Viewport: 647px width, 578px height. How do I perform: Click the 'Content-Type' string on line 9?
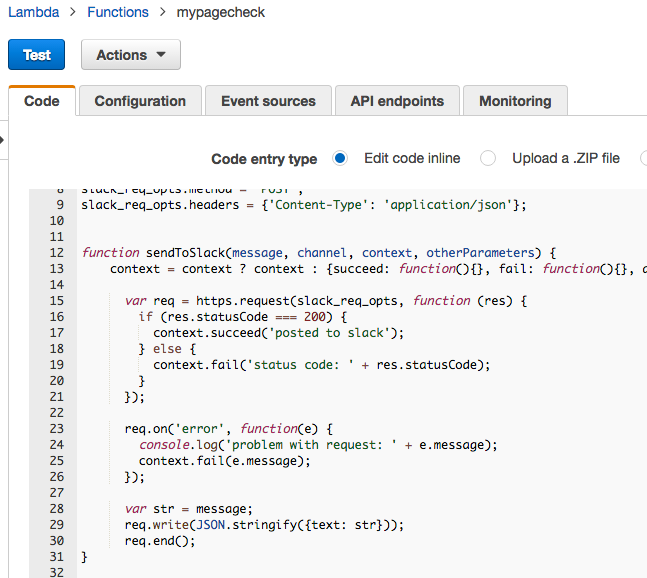click(x=318, y=205)
